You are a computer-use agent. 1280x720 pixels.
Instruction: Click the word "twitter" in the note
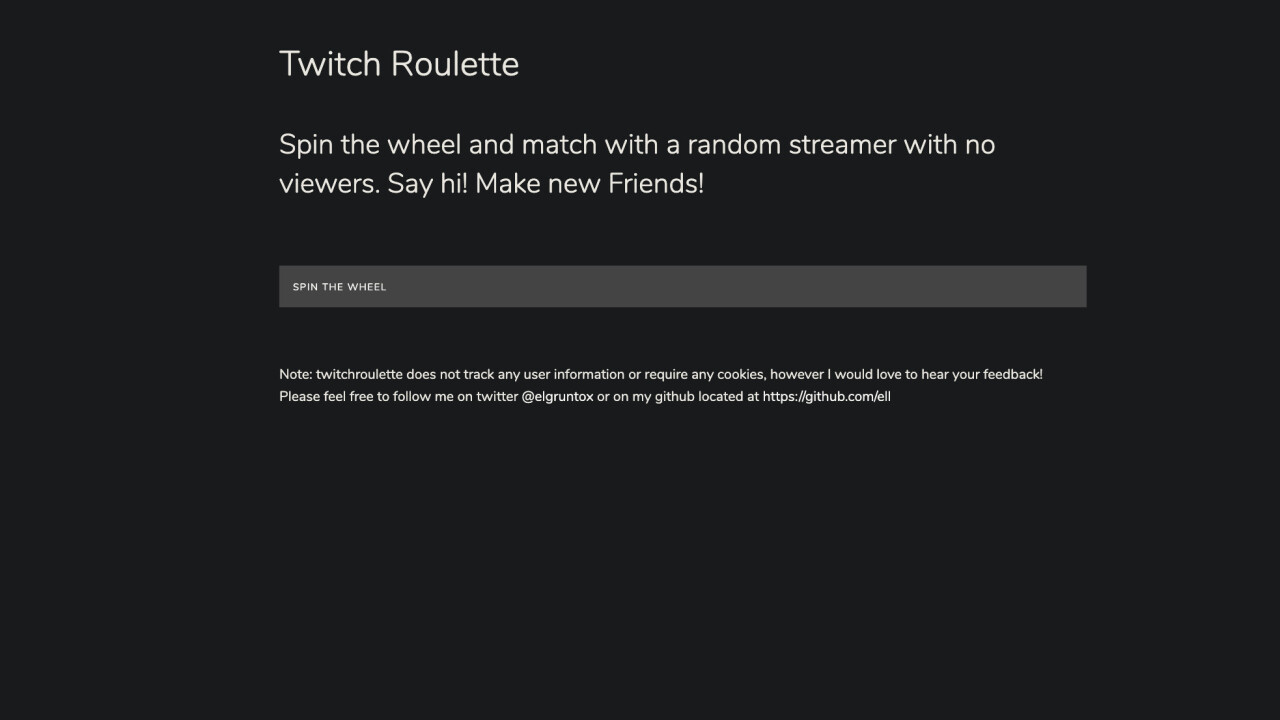(496, 396)
